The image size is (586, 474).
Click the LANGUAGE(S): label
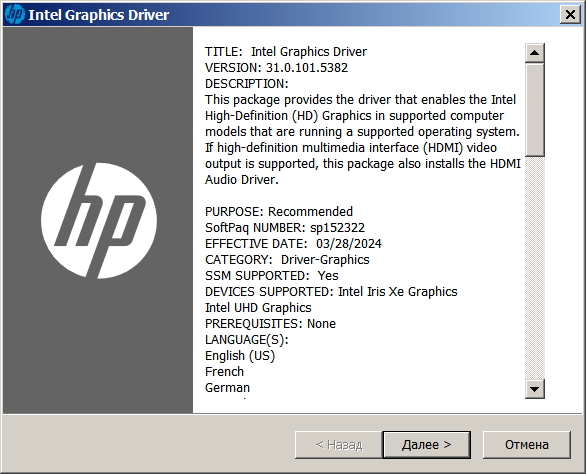tap(247, 340)
